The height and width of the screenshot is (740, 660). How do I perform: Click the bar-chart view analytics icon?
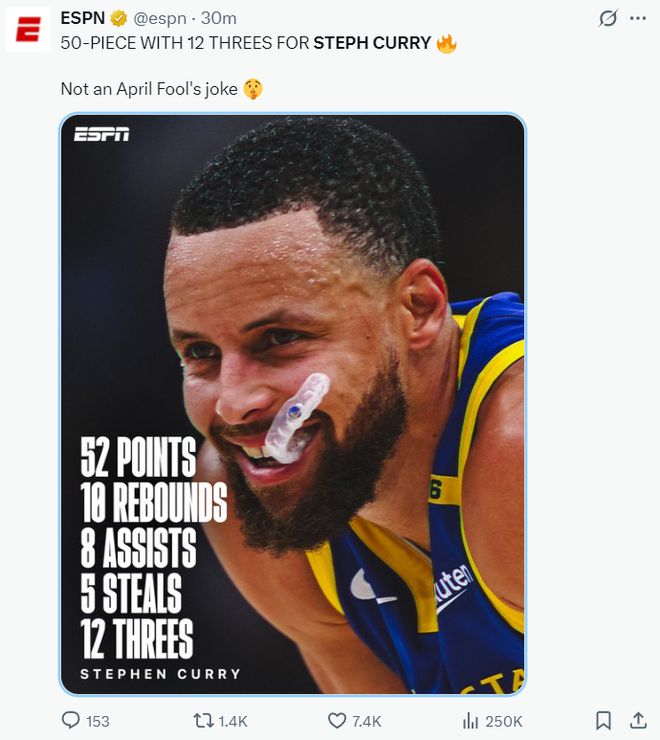coord(470,720)
